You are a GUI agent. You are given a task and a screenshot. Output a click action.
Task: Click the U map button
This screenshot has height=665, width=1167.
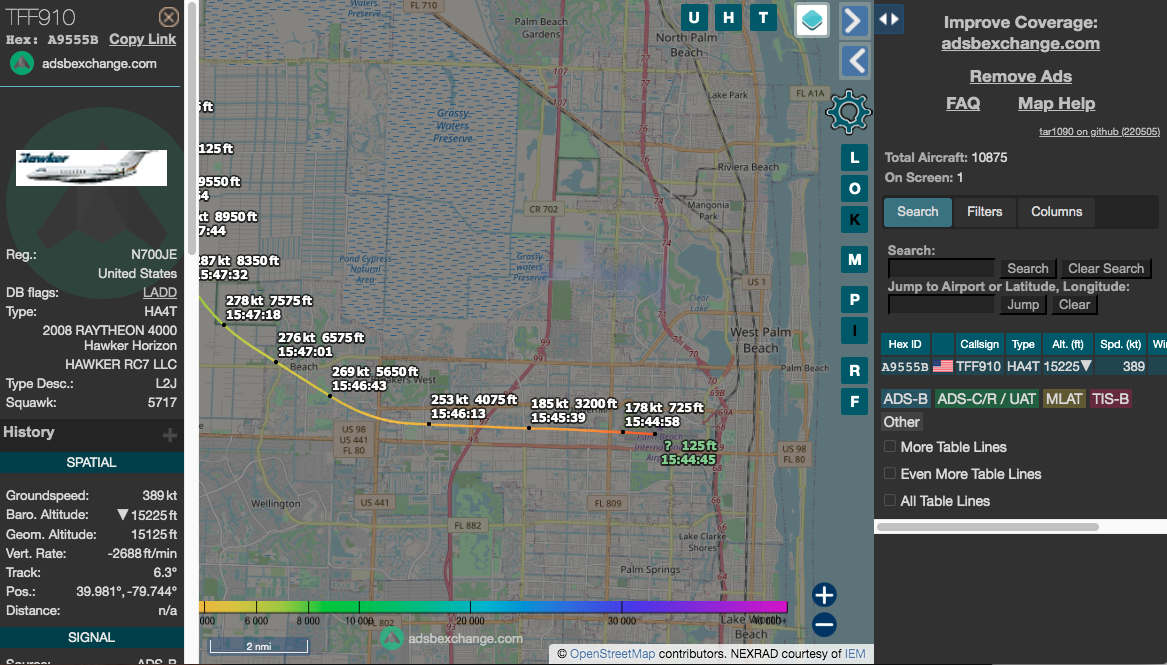tap(694, 18)
